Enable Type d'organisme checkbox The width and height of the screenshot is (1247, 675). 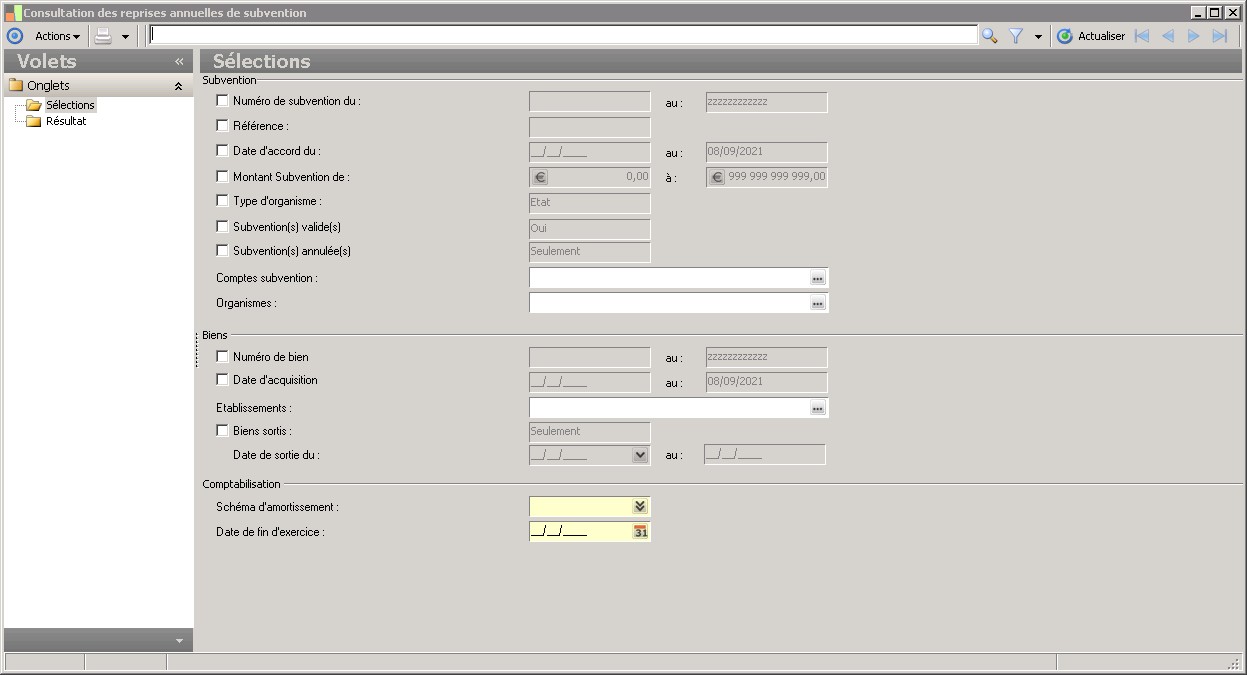point(222,201)
